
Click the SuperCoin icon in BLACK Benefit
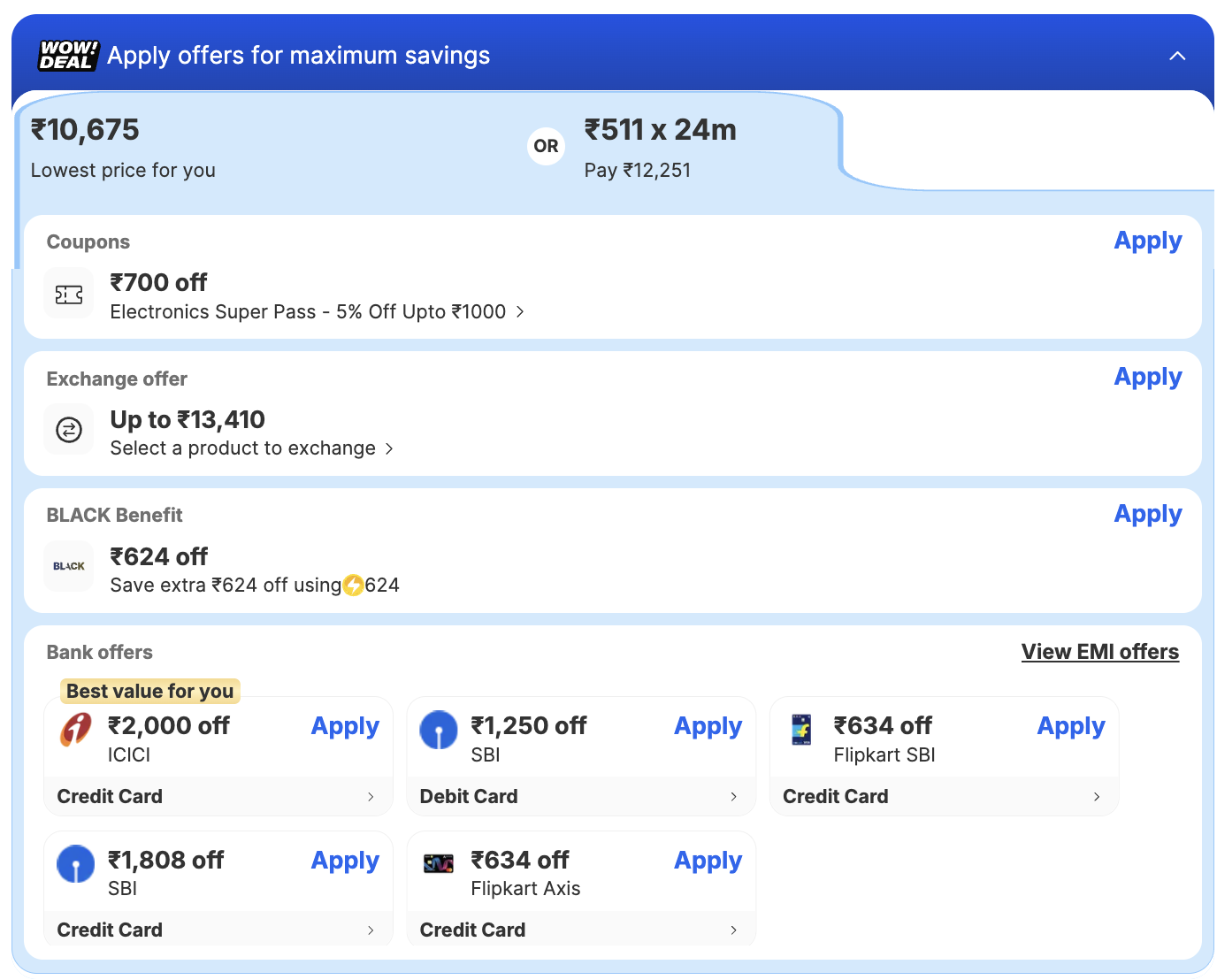(353, 586)
